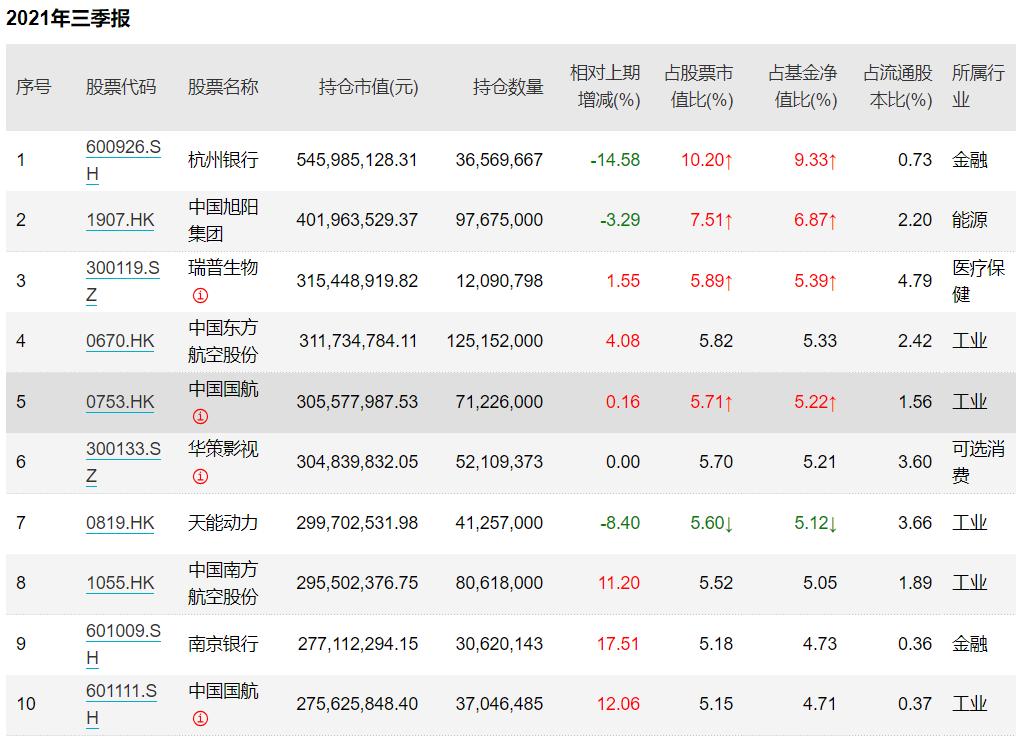Click the 相对上期增减(%) column header
The image size is (1016, 738).
pos(605,87)
